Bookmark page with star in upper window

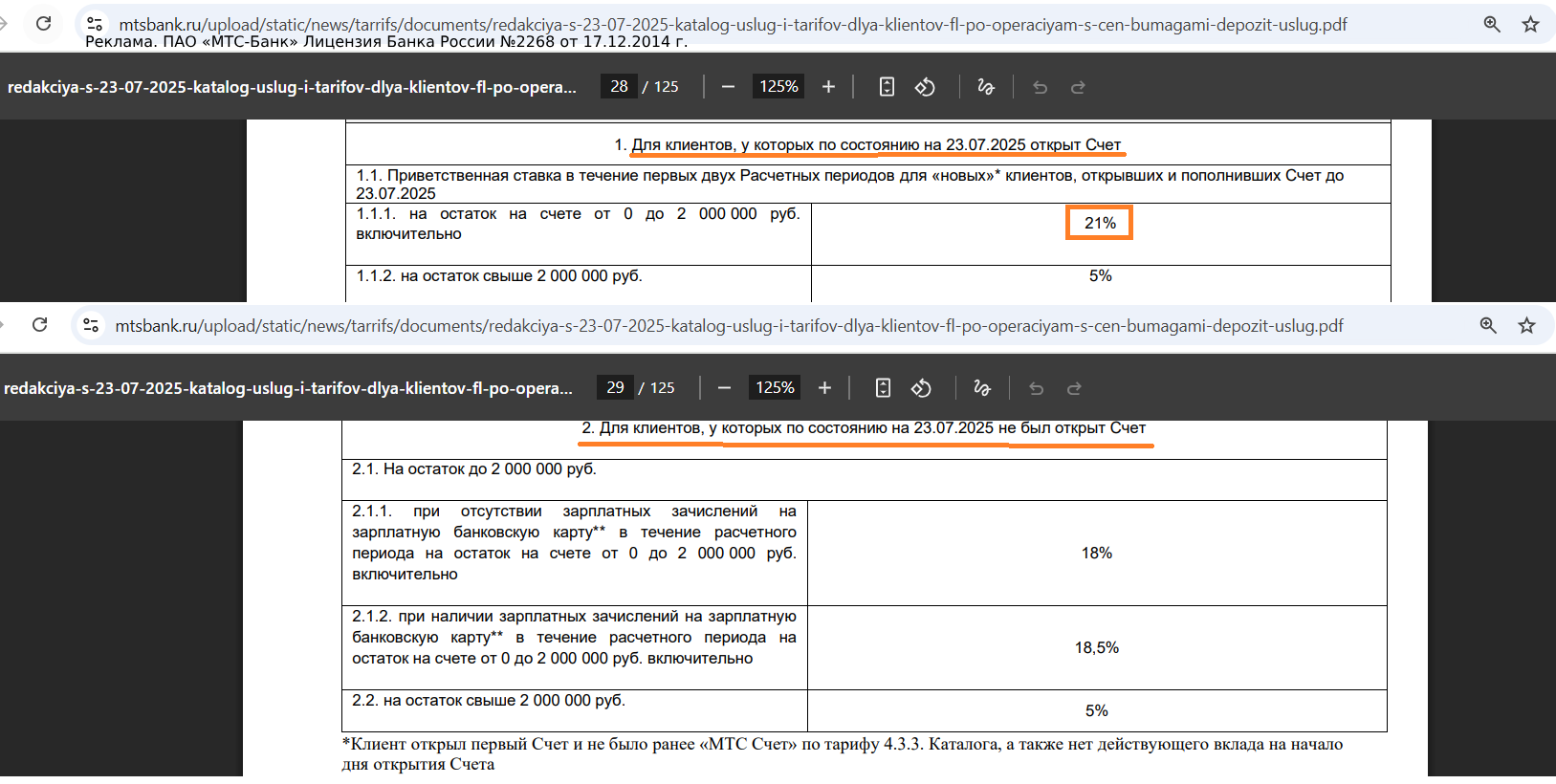click(x=1530, y=24)
